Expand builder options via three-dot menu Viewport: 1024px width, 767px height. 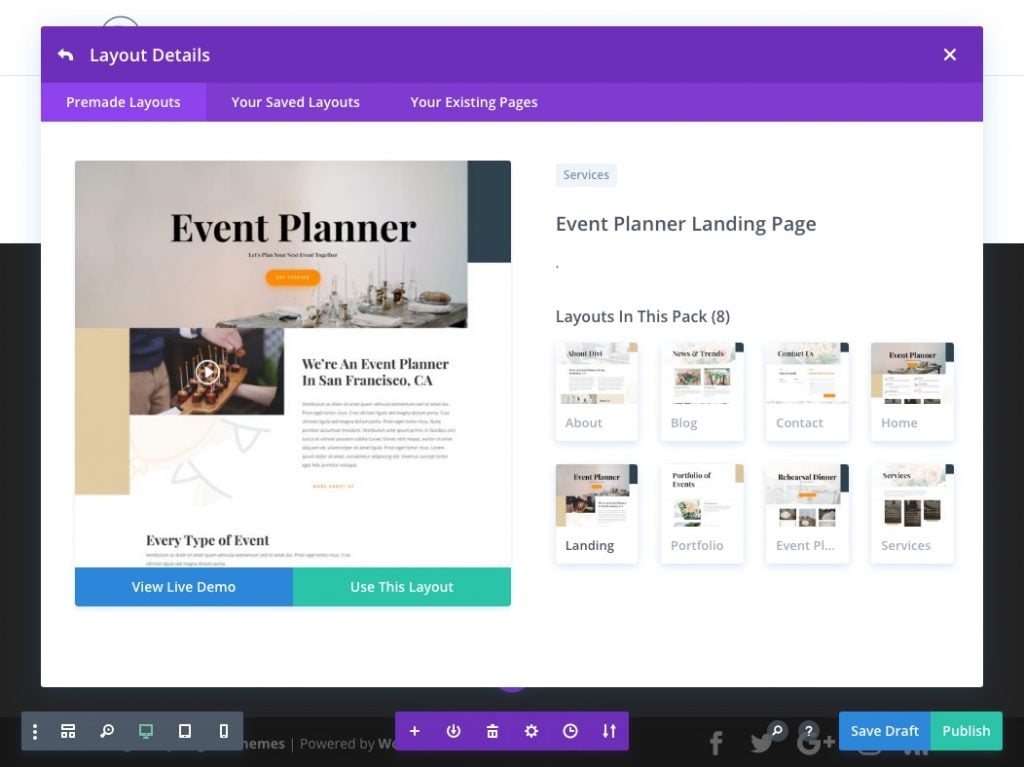click(x=35, y=731)
